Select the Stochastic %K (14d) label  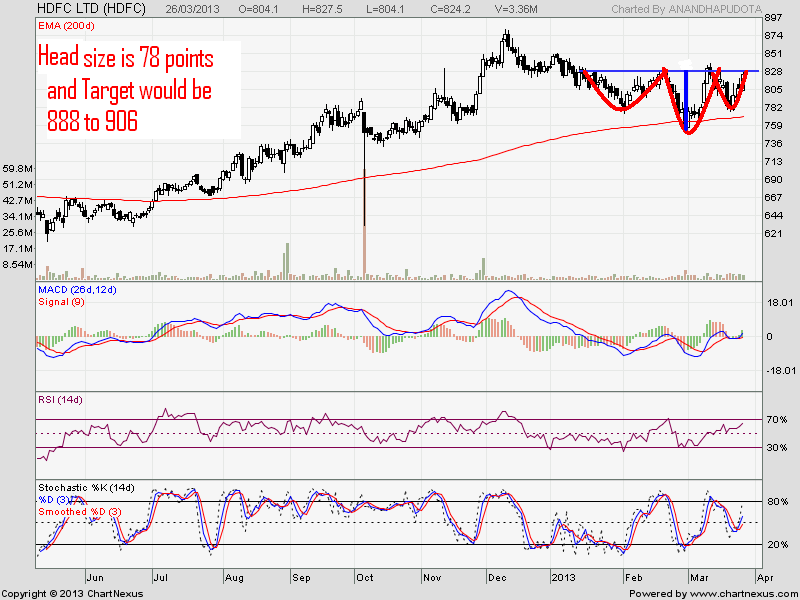[86, 488]
